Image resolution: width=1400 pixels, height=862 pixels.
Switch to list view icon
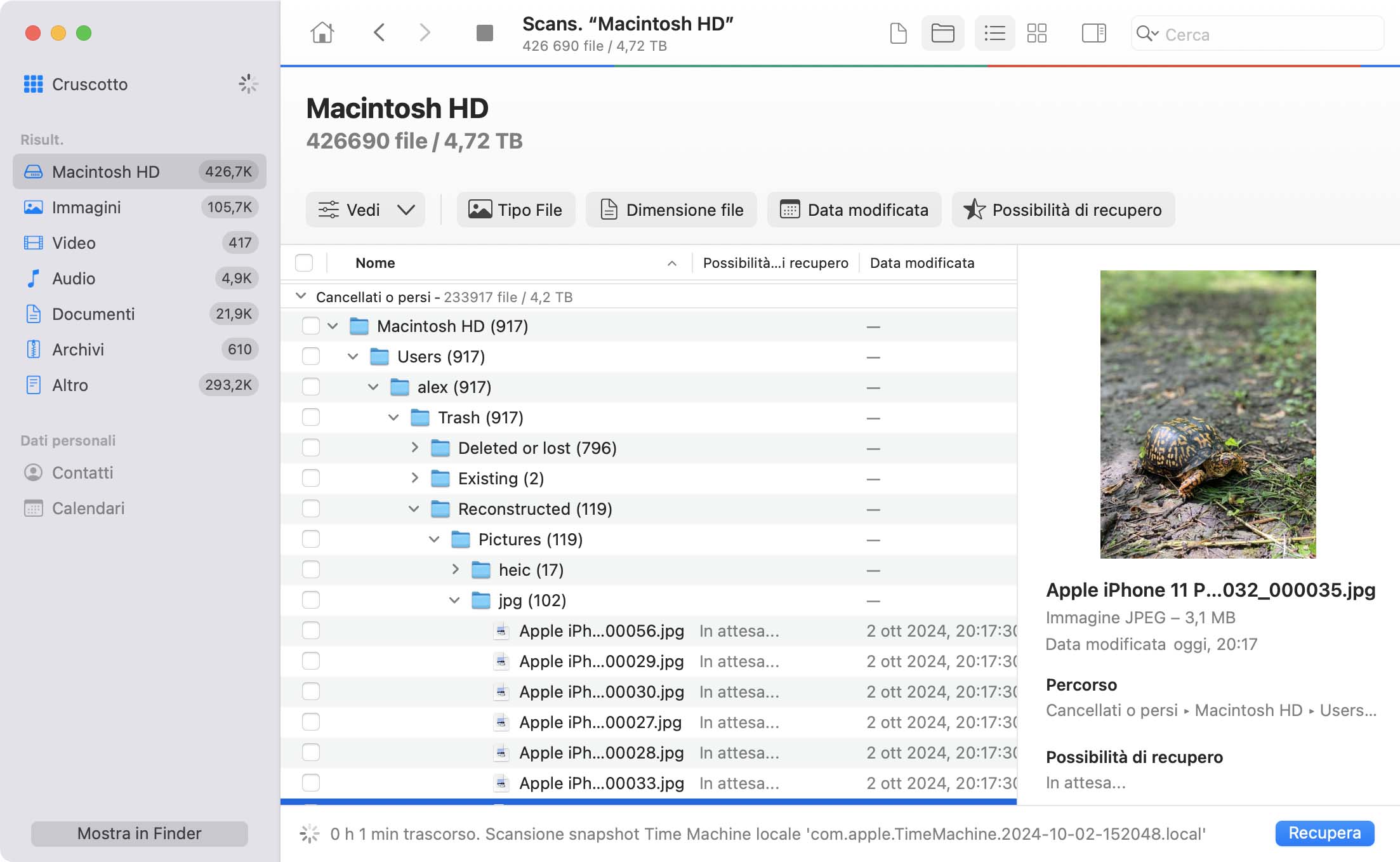994,33
